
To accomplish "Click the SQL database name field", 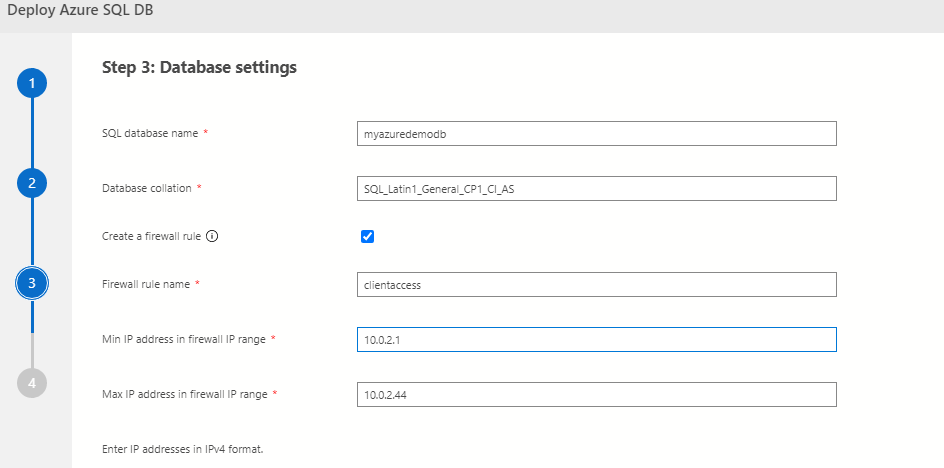I will click(x=596, y=134).
